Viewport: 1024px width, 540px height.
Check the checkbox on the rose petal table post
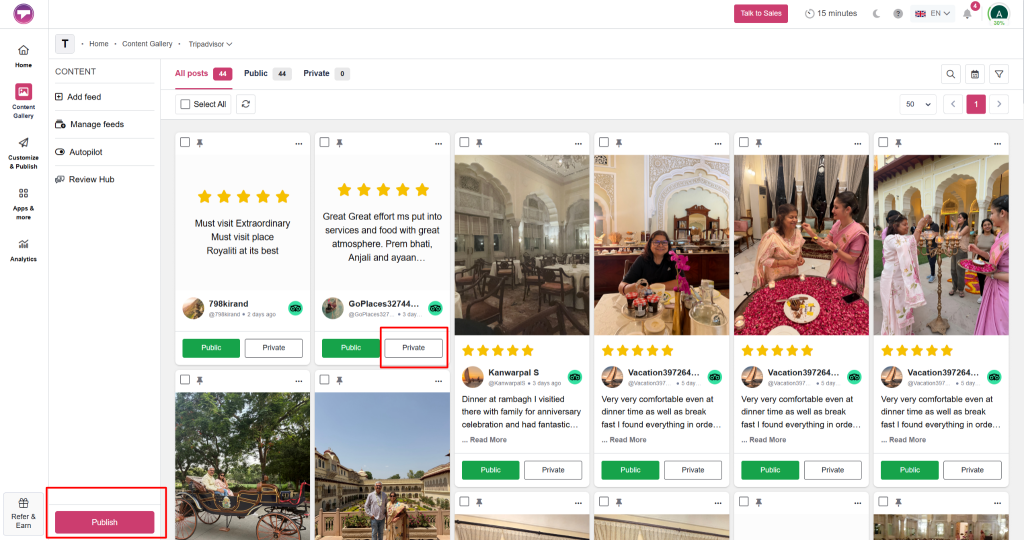tap(744, 142)
